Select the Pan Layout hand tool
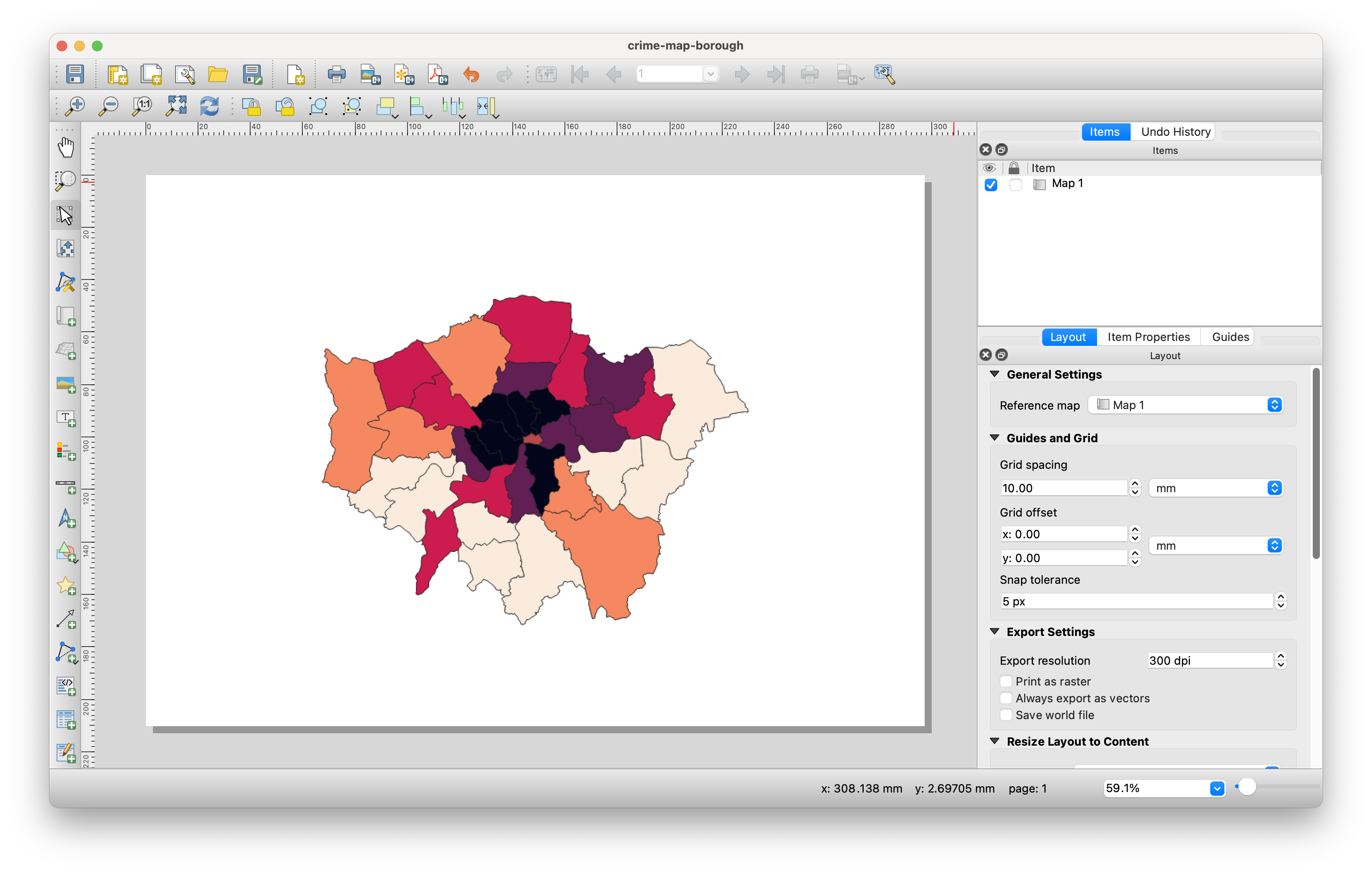The height and width of the screenshot is (873, 1372). 66,147
